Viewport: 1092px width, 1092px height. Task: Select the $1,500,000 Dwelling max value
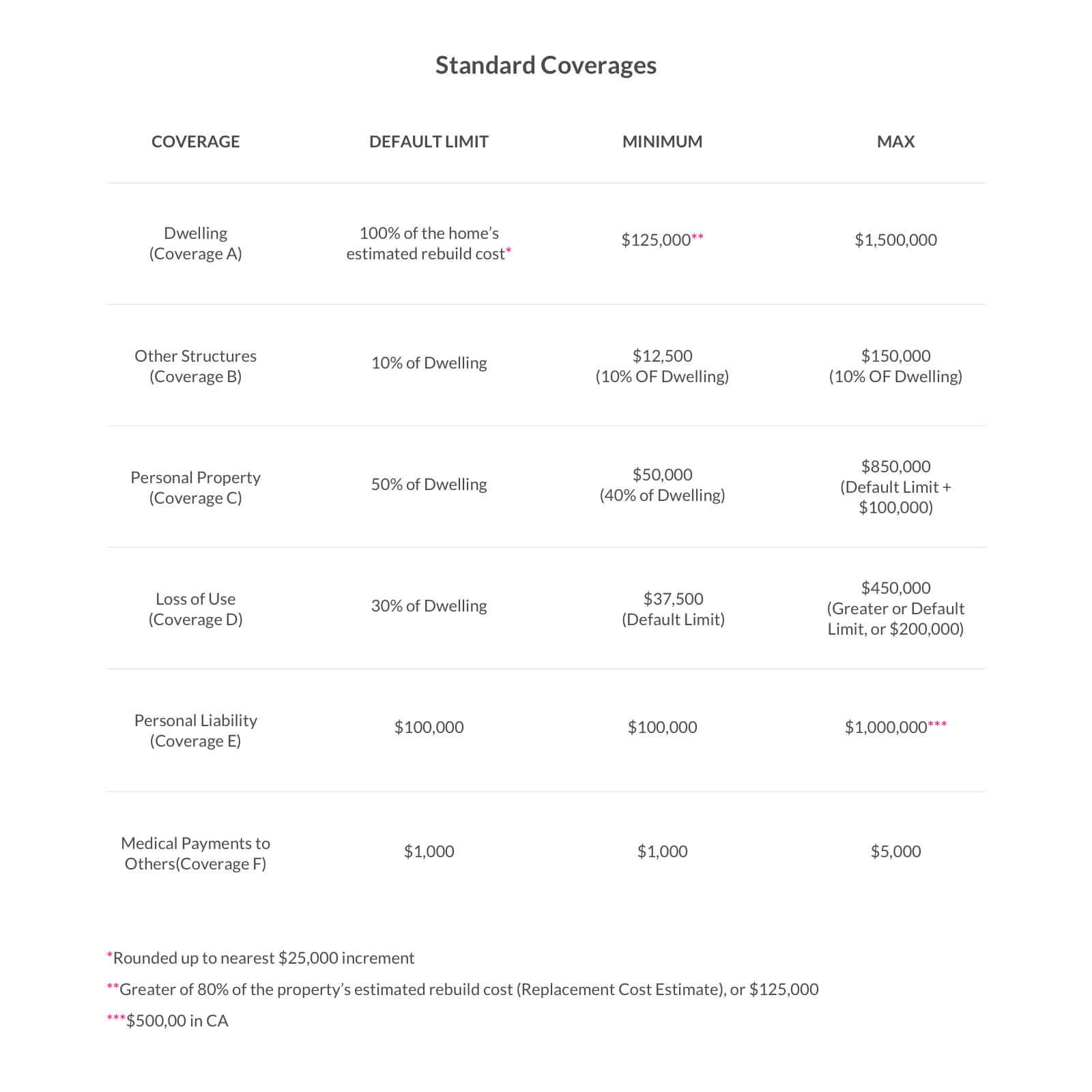point(895,240)
